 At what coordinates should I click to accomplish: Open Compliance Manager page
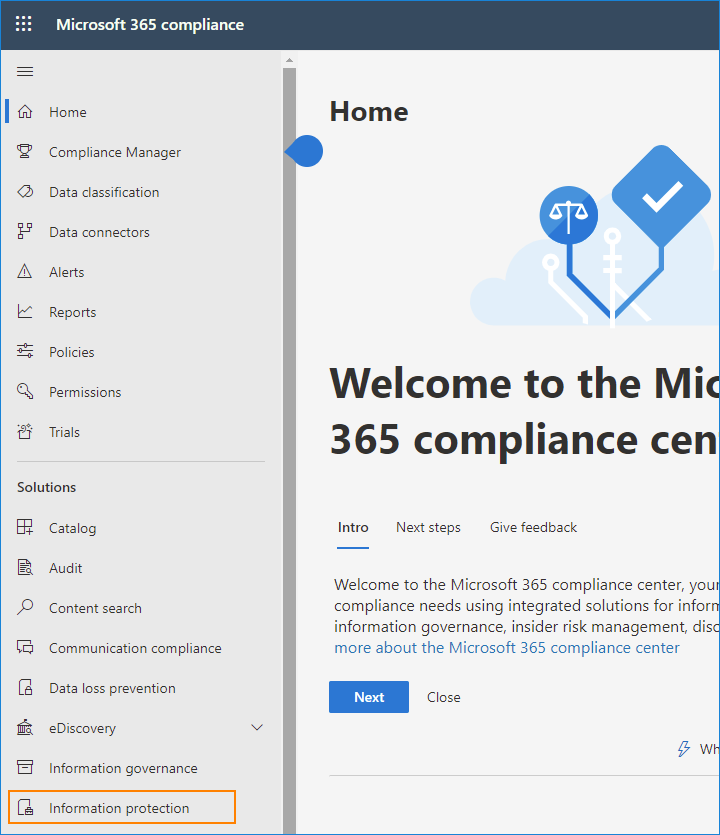(115, 152)
